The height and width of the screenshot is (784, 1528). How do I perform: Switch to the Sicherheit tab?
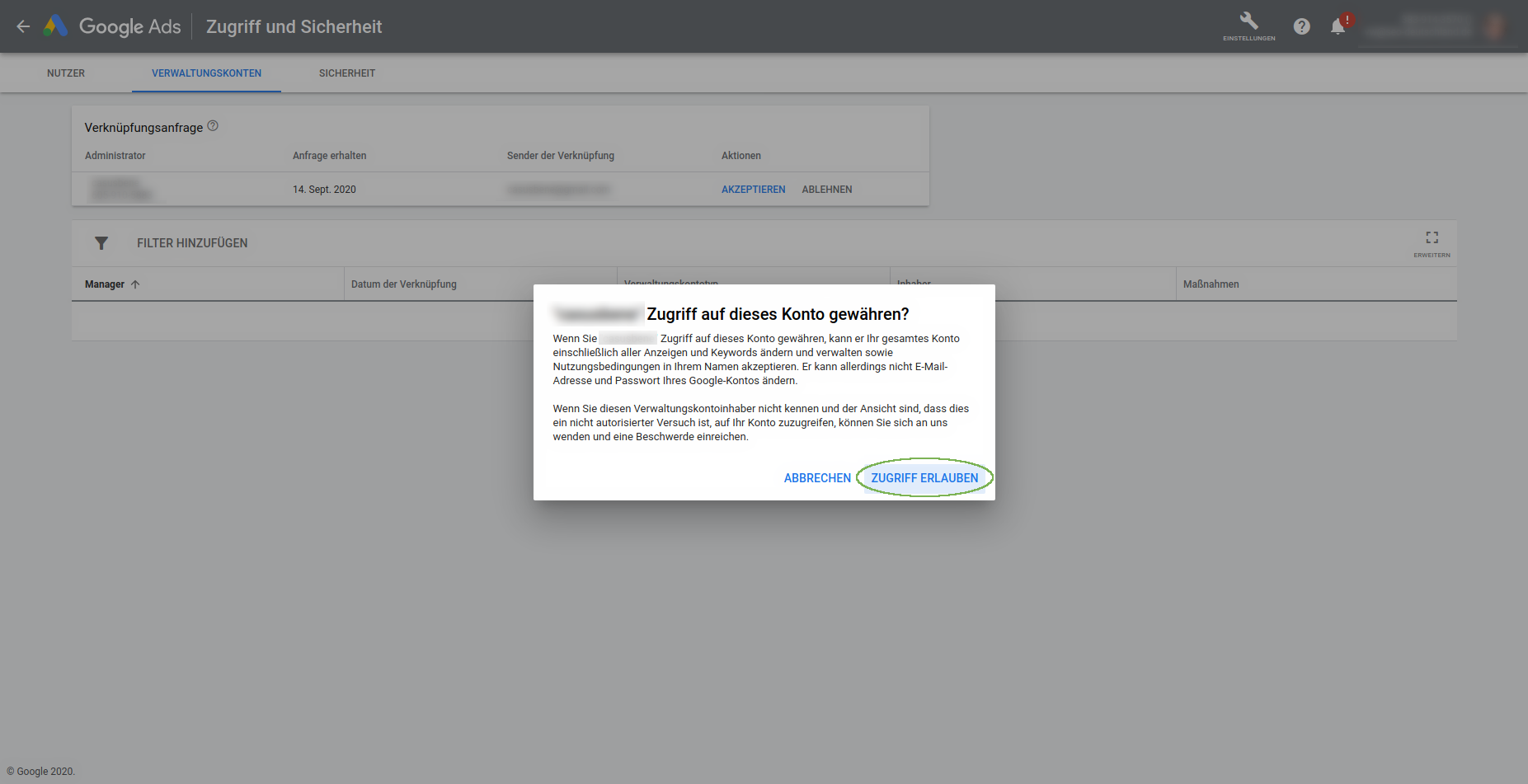pos(346,73)
